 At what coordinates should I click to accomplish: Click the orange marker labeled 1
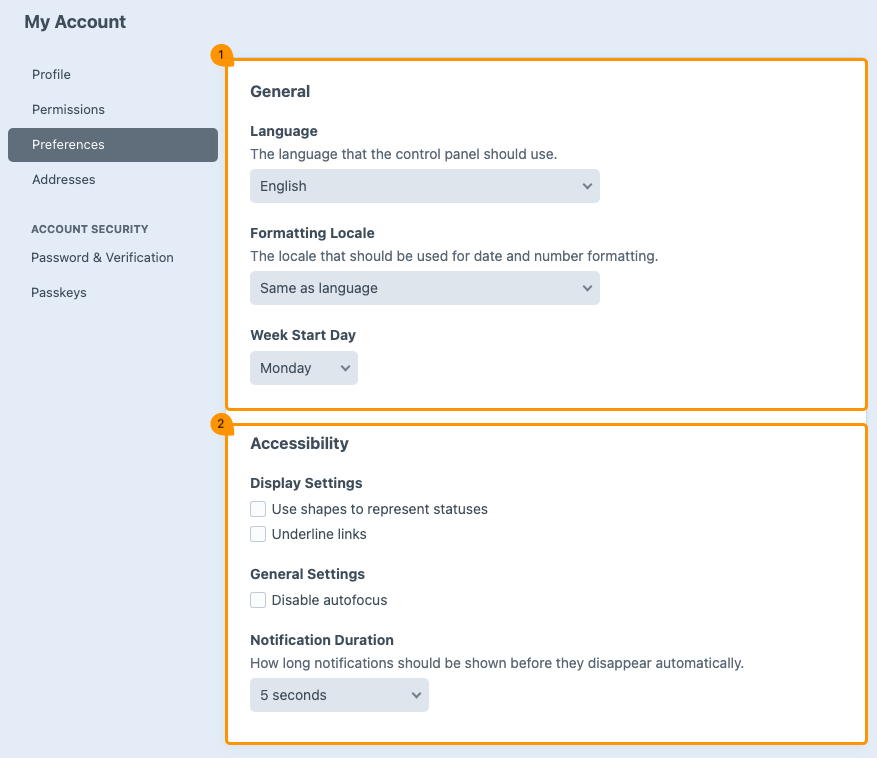[219, 55]
